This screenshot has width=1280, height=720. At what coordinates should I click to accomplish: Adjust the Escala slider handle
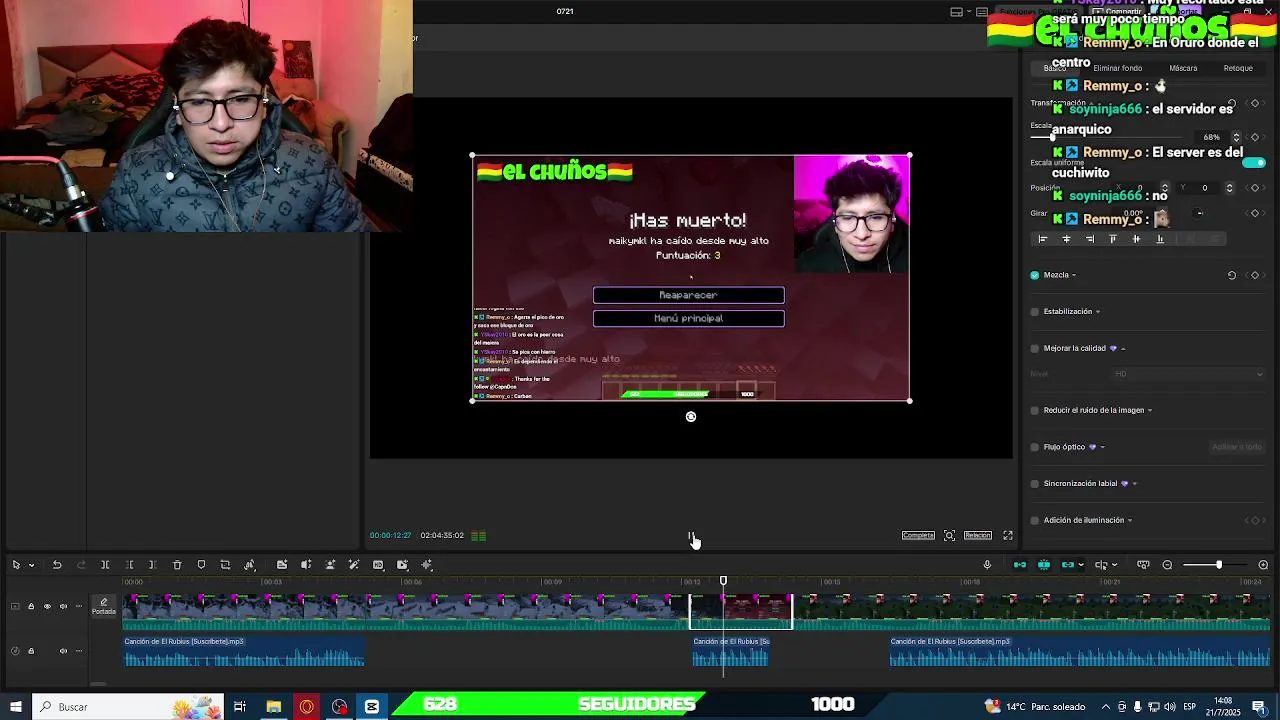pos(1052,137)
